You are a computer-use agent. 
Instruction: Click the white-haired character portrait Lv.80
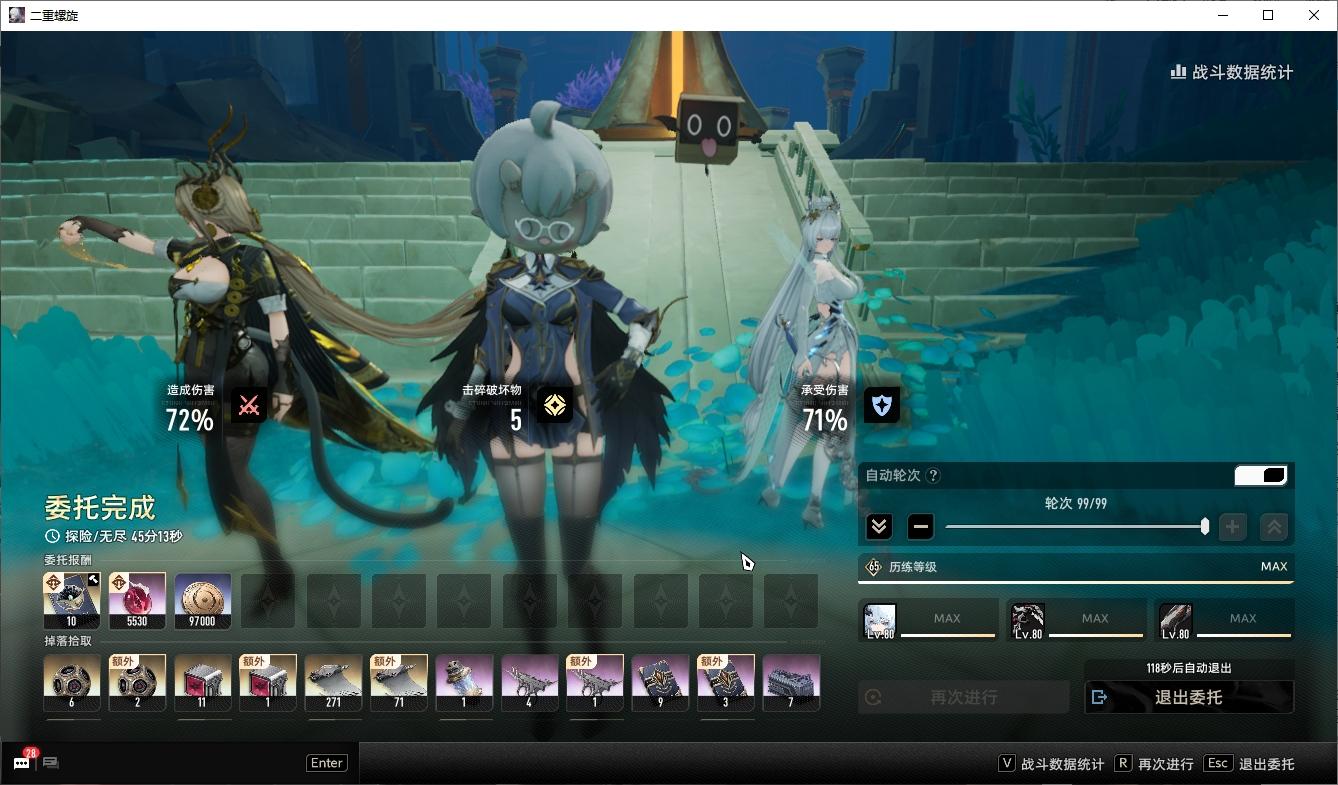880,620
